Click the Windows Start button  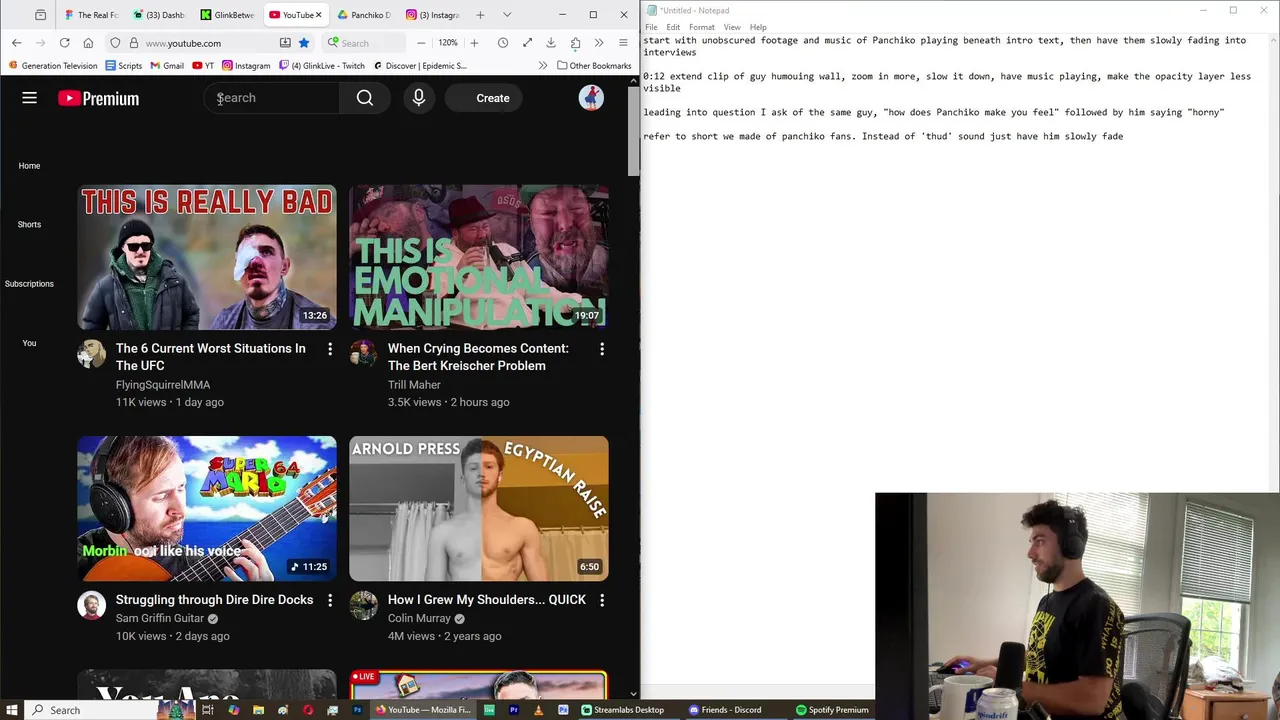[12, 710]
